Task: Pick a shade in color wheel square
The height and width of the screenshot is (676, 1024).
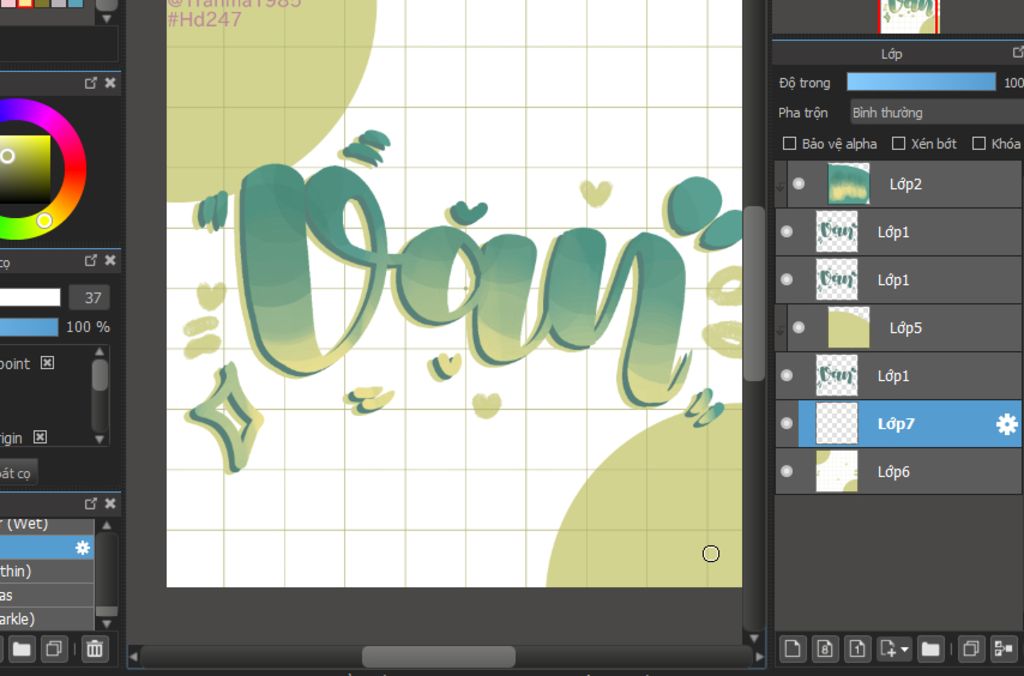Action: tap(25, 169)
